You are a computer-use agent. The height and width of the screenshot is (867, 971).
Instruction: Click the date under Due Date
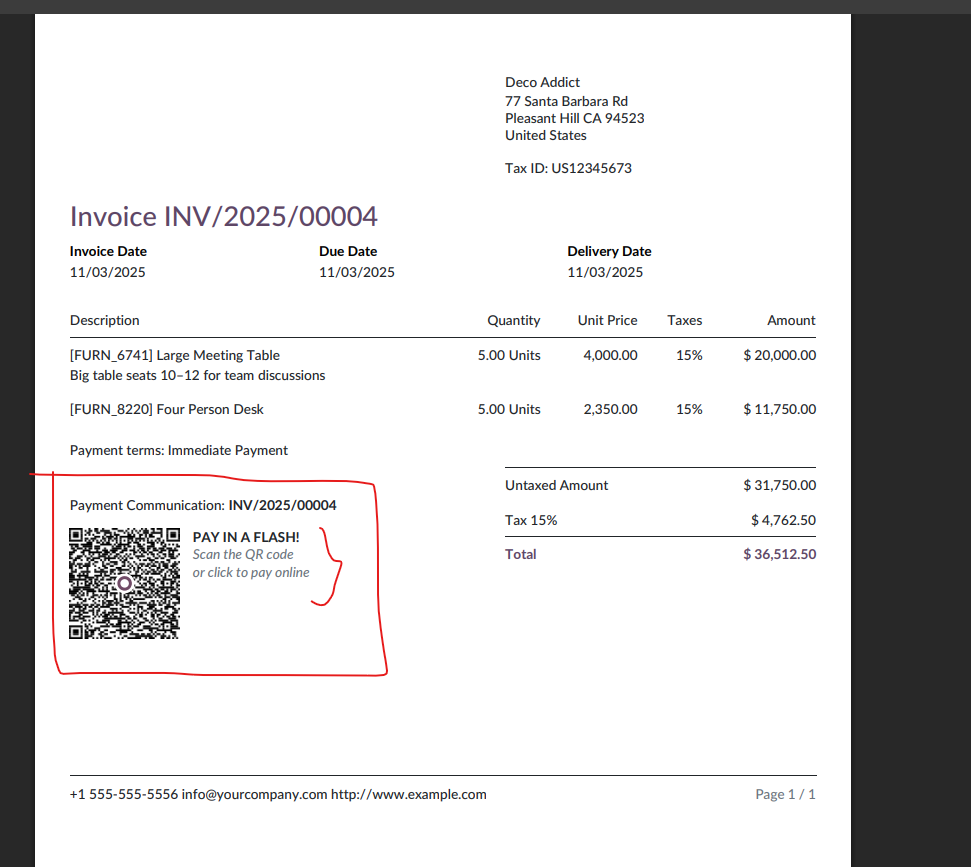[x=357, y=272]
